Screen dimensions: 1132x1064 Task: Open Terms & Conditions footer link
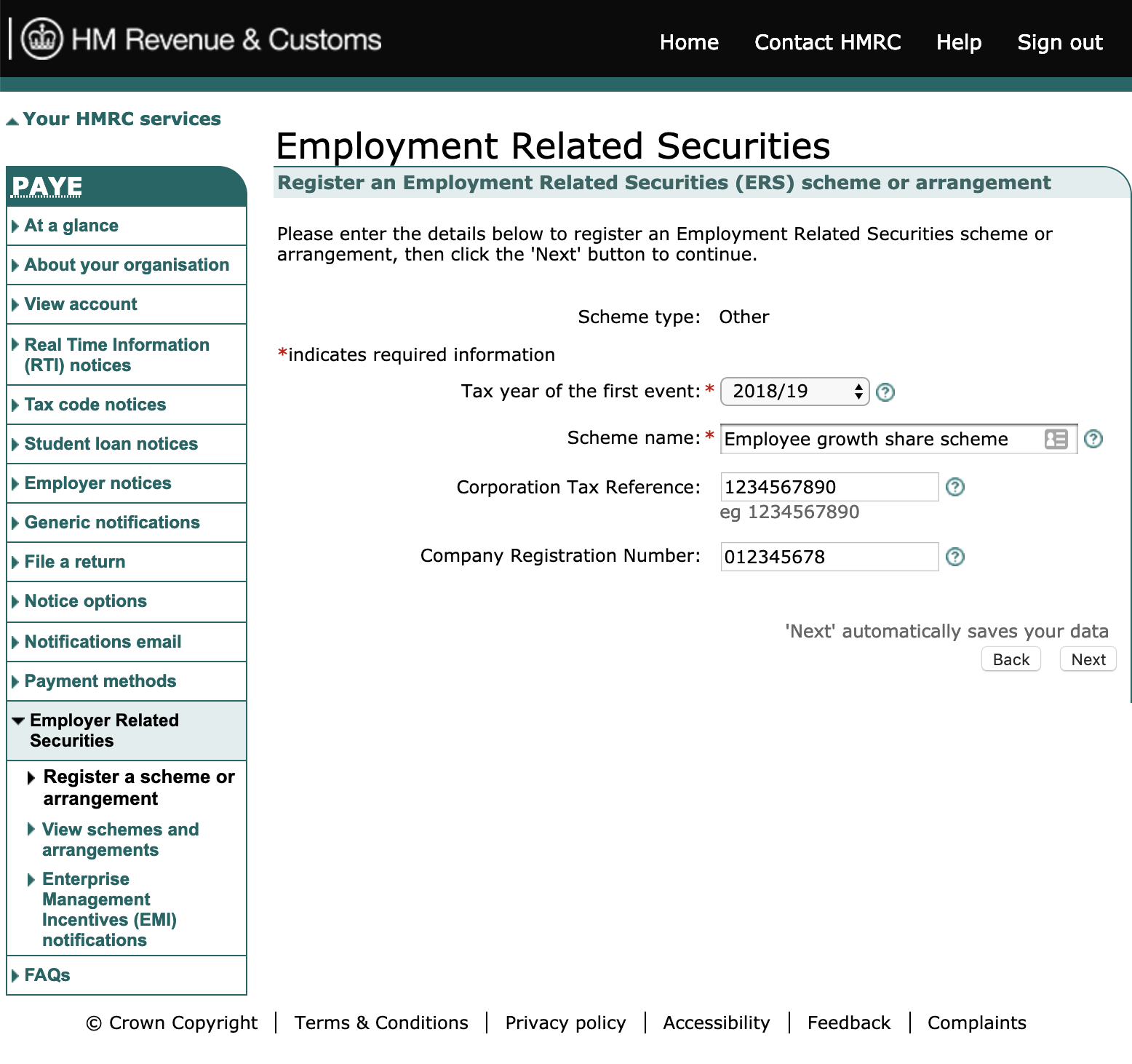(x=381, y=1023)
